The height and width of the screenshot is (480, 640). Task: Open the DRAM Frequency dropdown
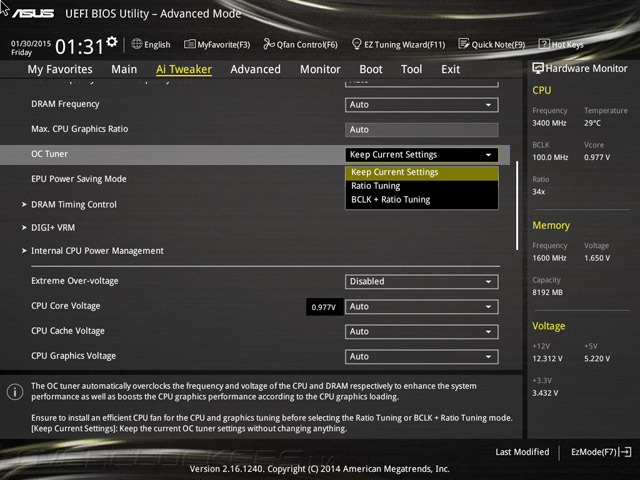[422, 105]
